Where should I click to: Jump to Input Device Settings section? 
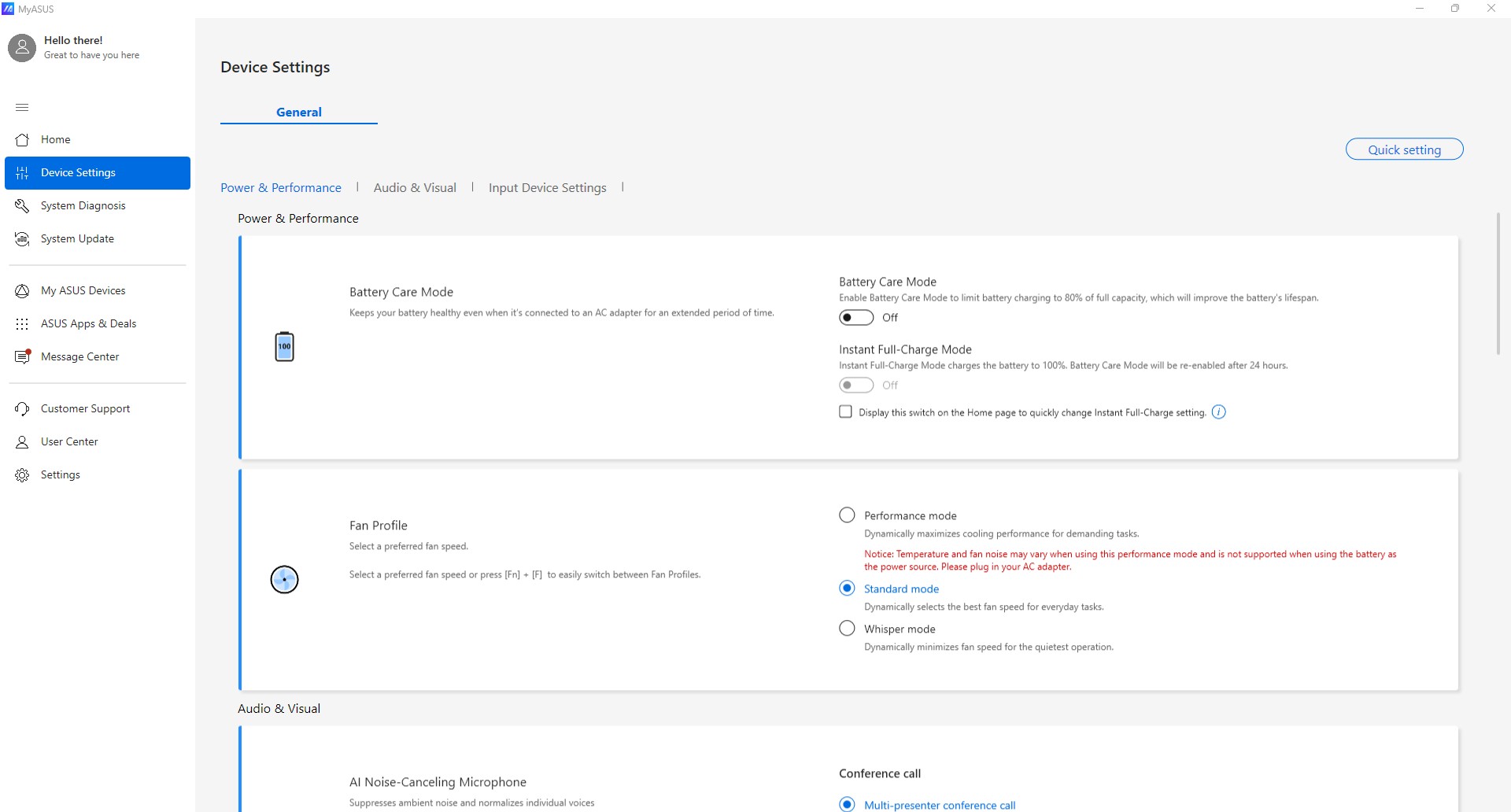tap(547, 188)
